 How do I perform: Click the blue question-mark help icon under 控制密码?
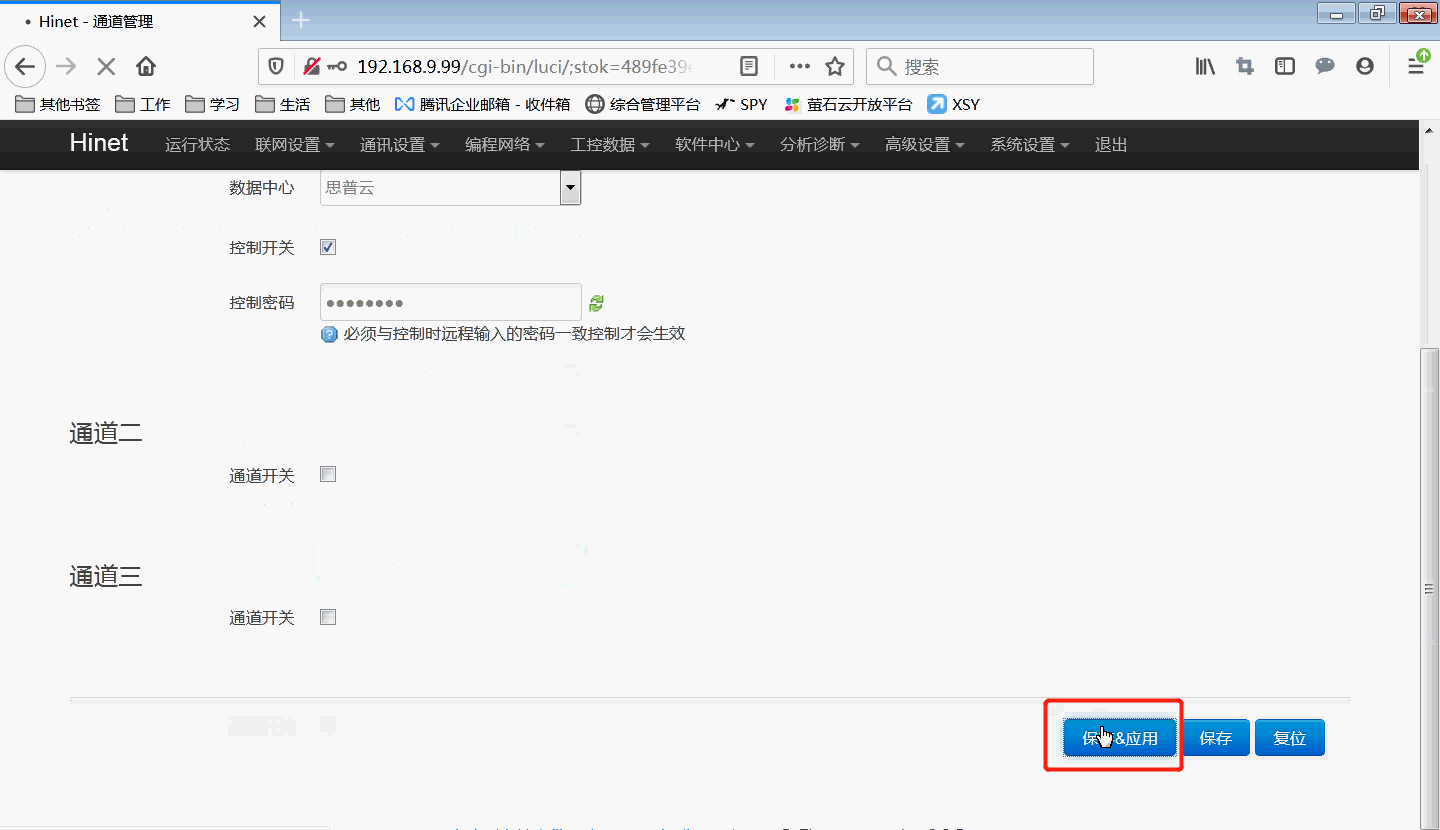pos(329,334)
